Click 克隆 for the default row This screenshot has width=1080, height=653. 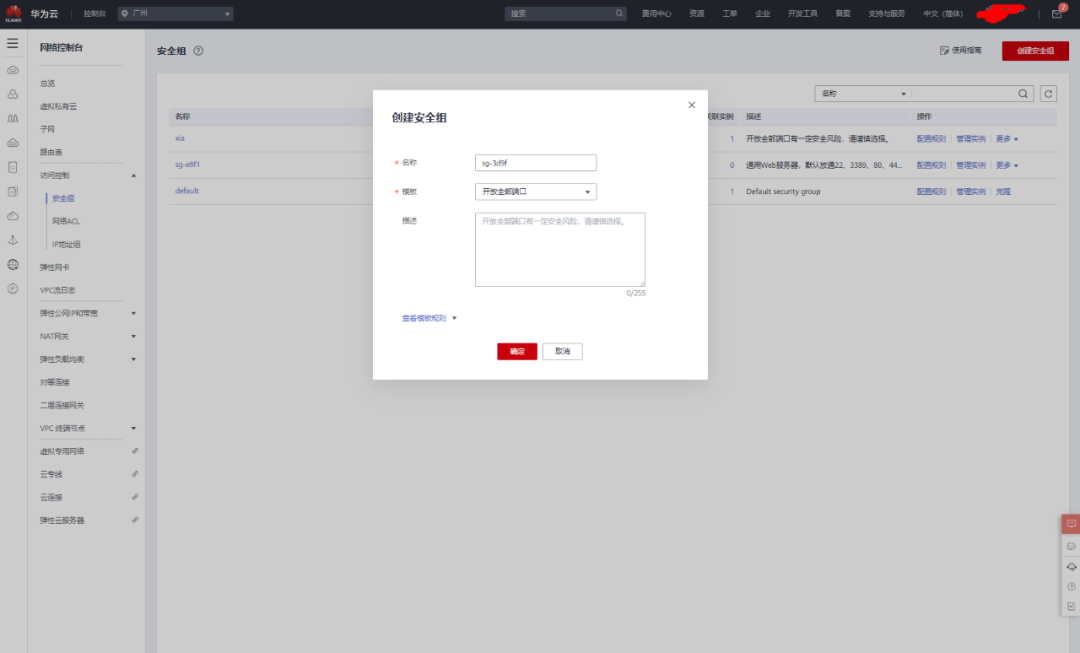pos(1004,191)
